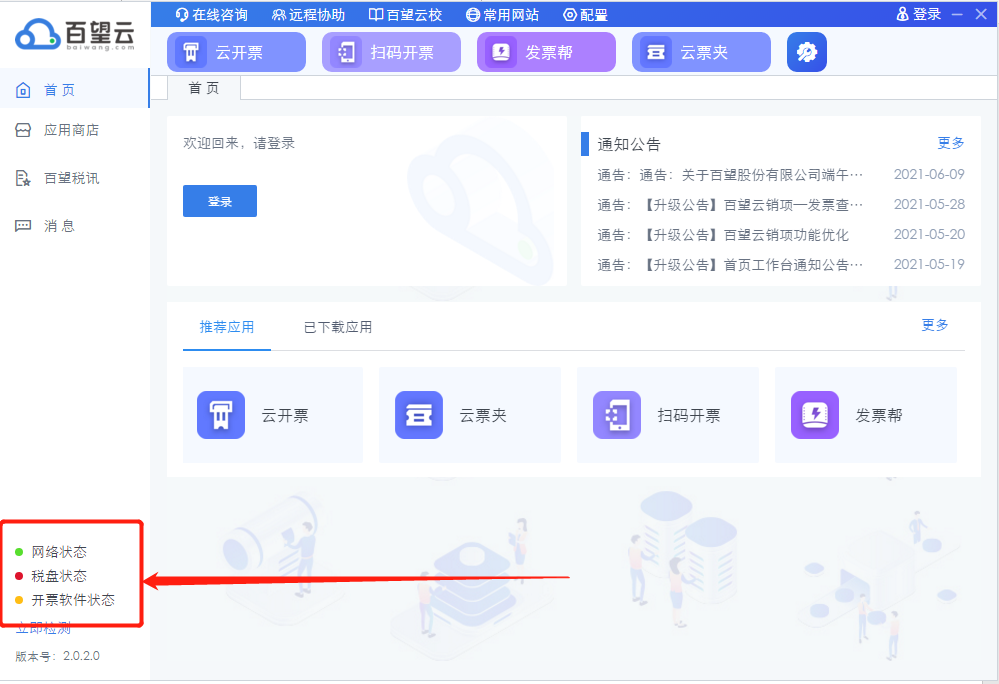The width and height of the screenshot is (999, 684).
Task: Click the 通知公告 heading
Action: (x=629, y=144)
